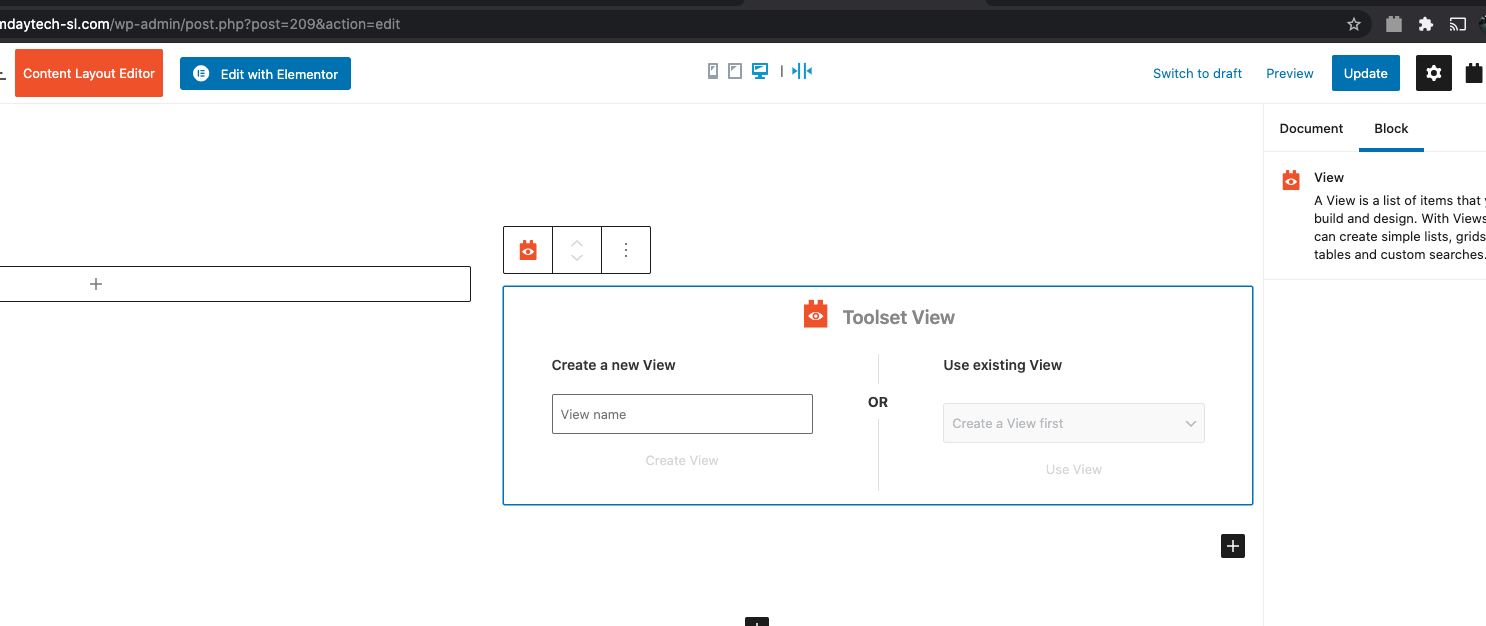
Task: Click the blue column-width arrows icon
Action: coord(802,71)
